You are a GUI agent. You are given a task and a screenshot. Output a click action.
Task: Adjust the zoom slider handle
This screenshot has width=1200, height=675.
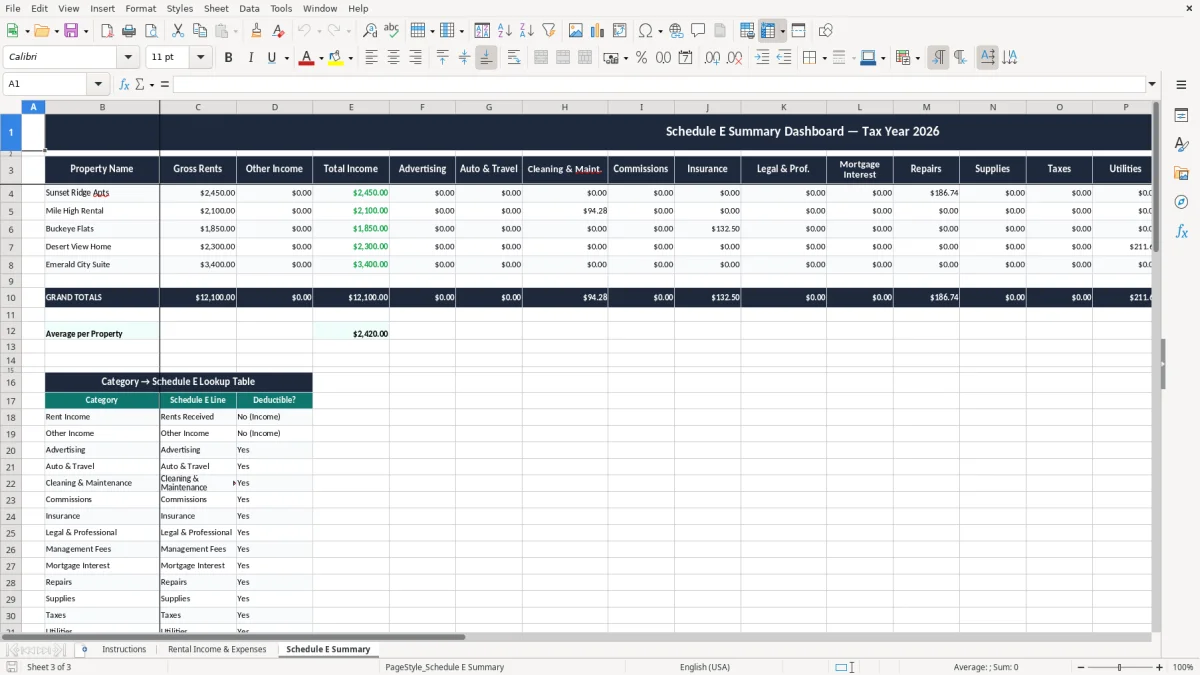(1120, 667)
